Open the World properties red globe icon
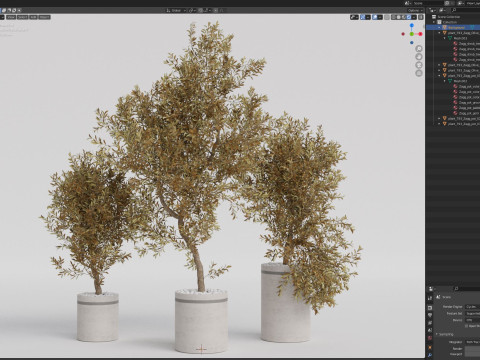The height and width of the screenshot is (360, 480). 430,338
